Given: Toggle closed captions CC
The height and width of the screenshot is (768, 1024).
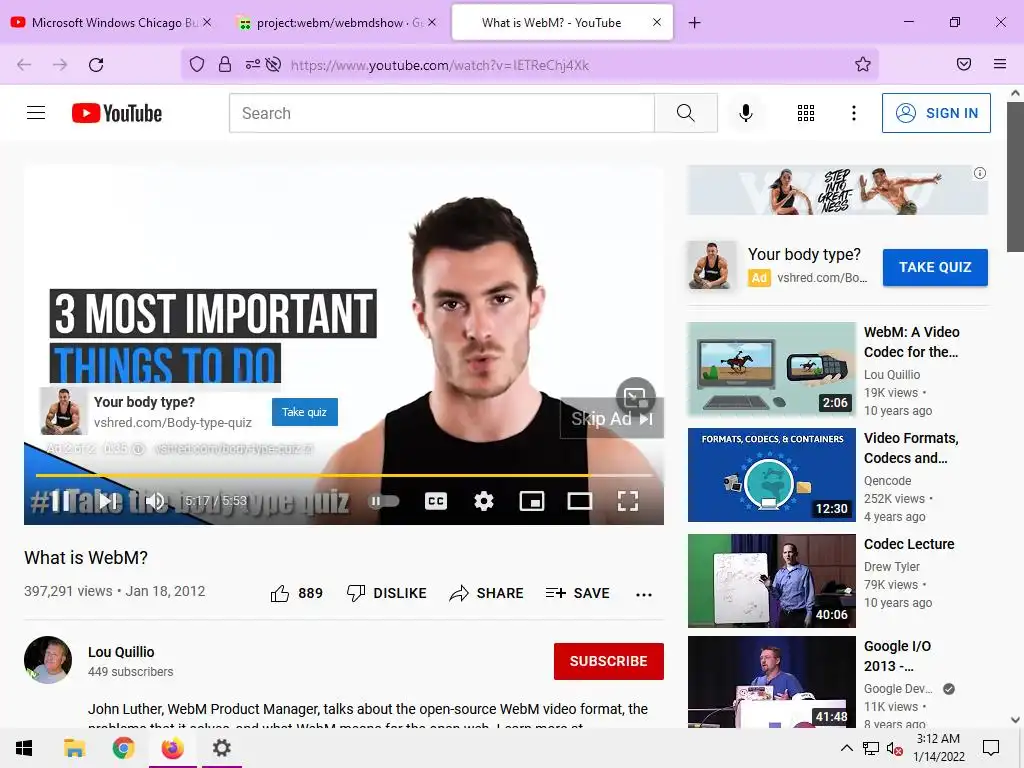Looking at the screenshot, I should (436, 501).
